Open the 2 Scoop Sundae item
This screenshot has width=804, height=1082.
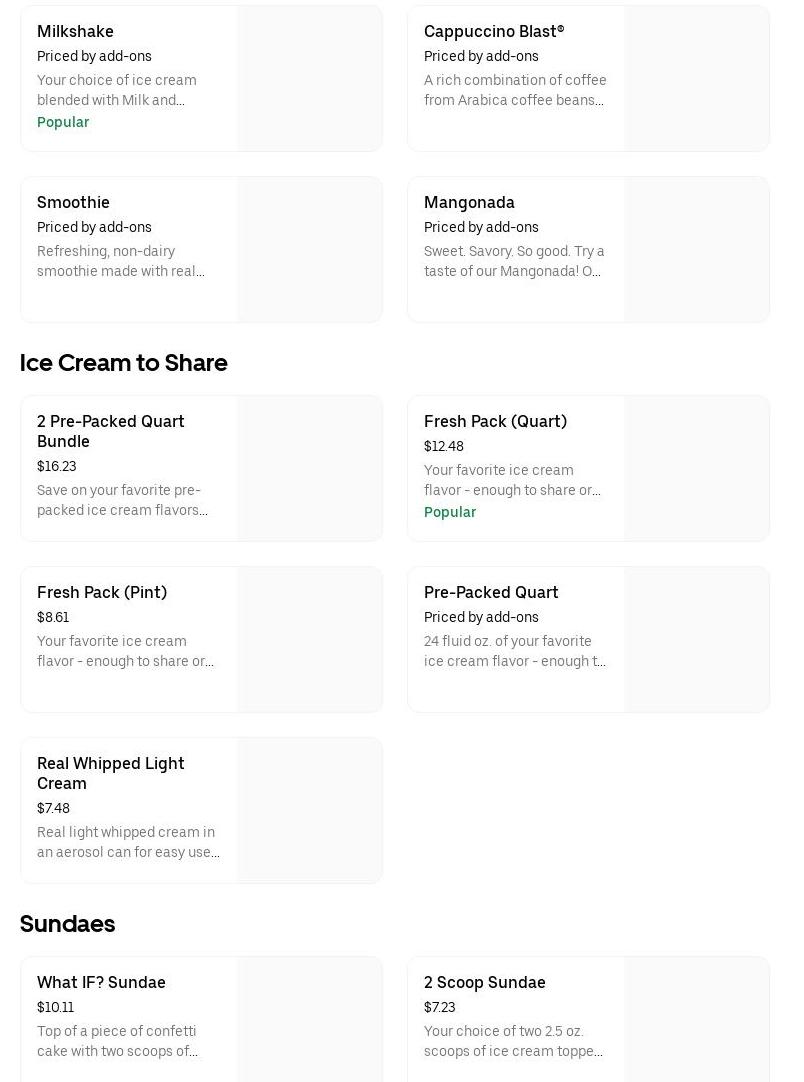(x=484, y=983)
